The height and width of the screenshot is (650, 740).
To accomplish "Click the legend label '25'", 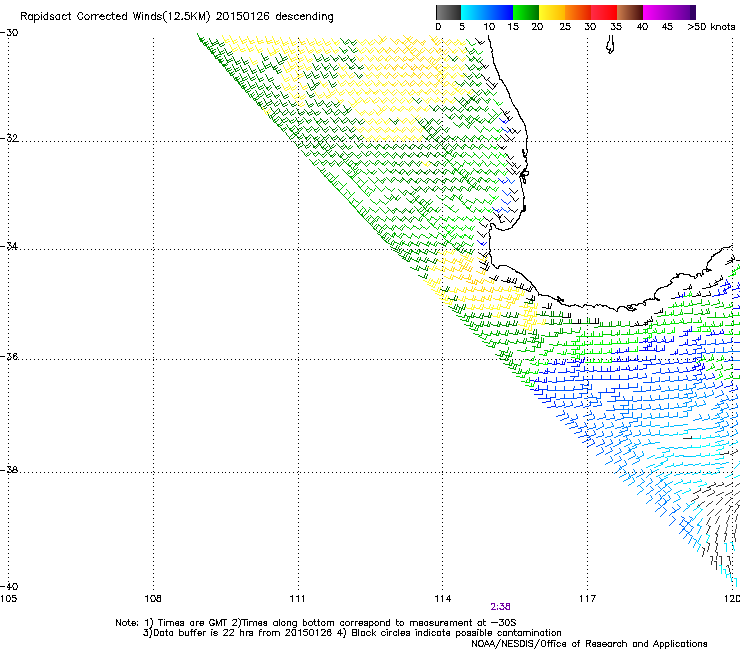I will (565, 27).
